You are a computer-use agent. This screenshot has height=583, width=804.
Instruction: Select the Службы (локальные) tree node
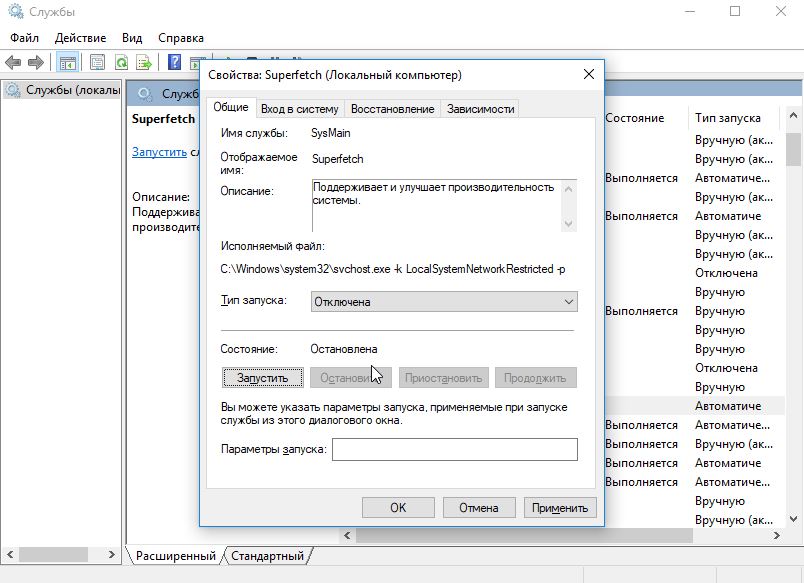[62, 90]
